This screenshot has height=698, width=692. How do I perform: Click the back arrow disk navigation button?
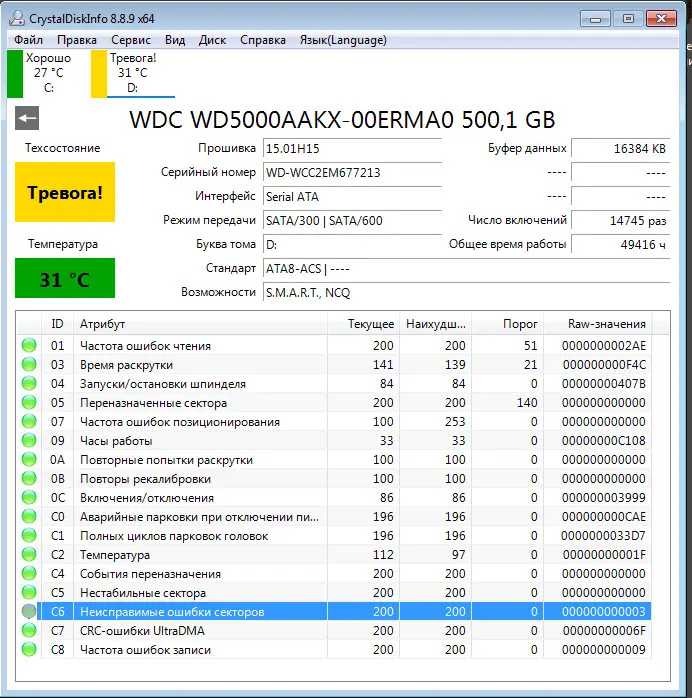pyautogui.click(x=27, y=119)
